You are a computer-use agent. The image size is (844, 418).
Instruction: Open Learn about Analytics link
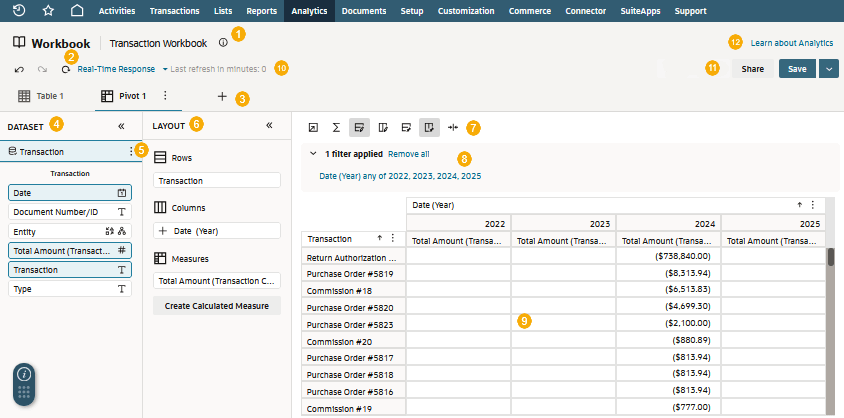pos(792,43)
